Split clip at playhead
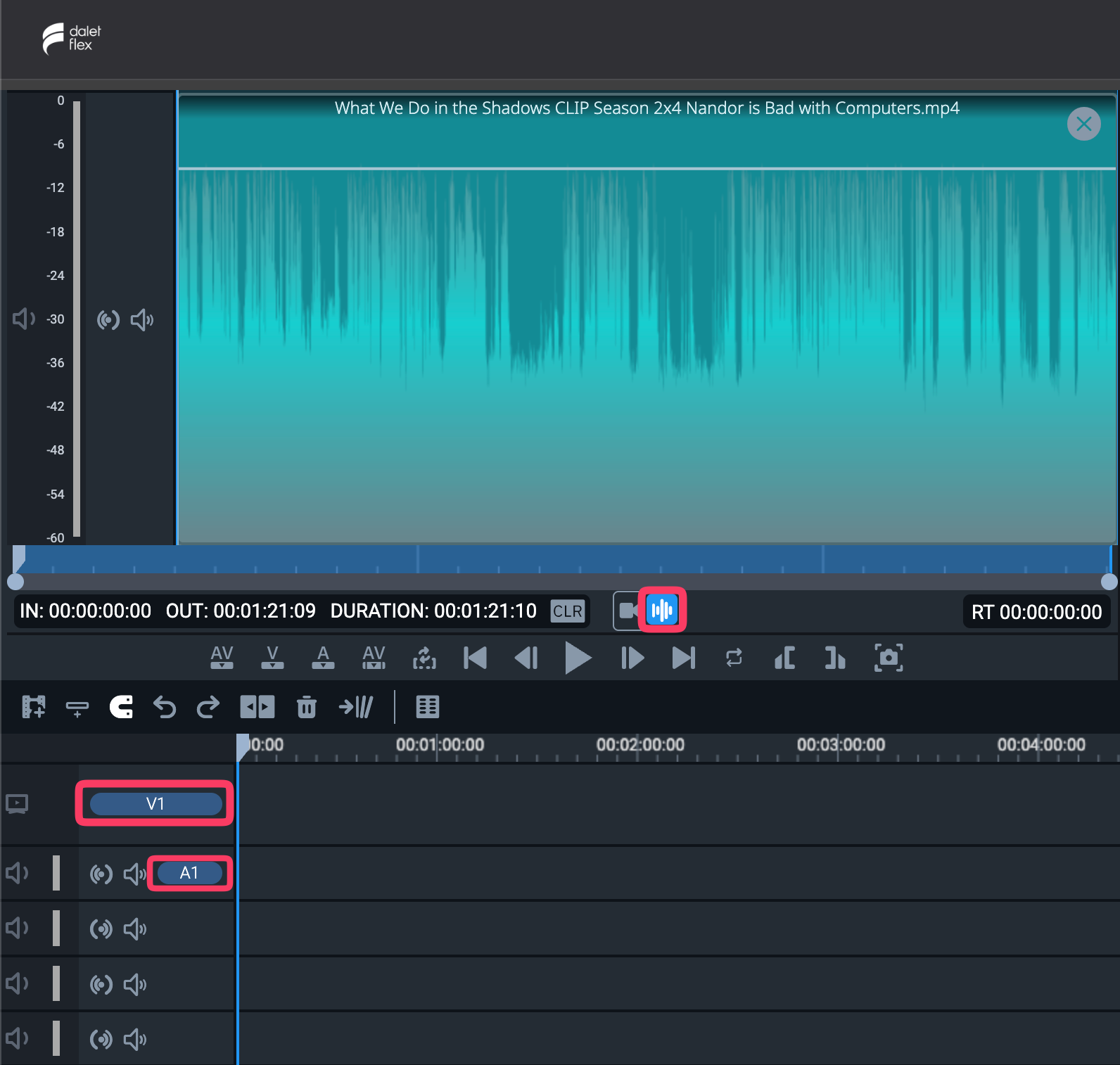Viewport: 1120px width, 1065px height. [257, 707]
